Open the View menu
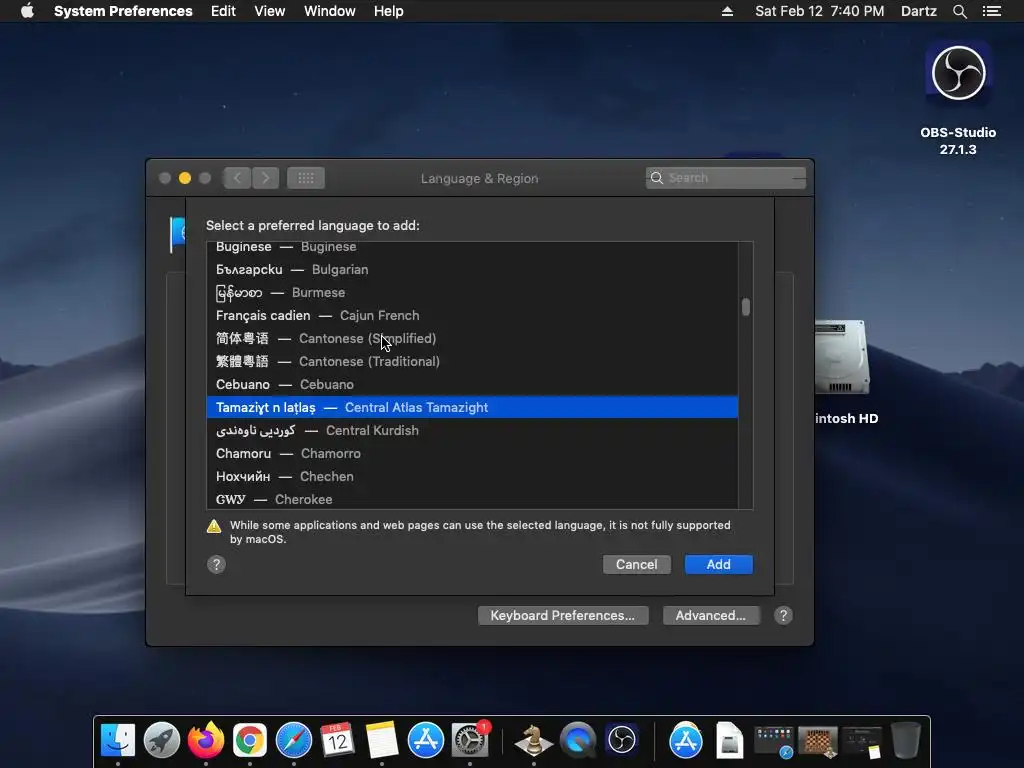The image size is (1024, 768). (x=269, y=11)
